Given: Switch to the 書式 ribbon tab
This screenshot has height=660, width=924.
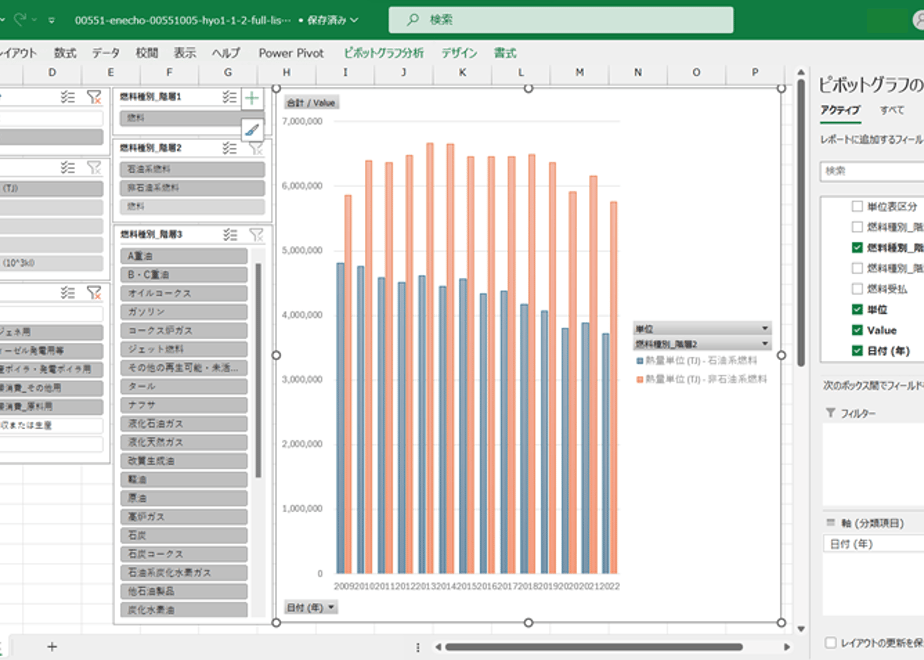Looking at the screenshot, I should click(505, 53).
